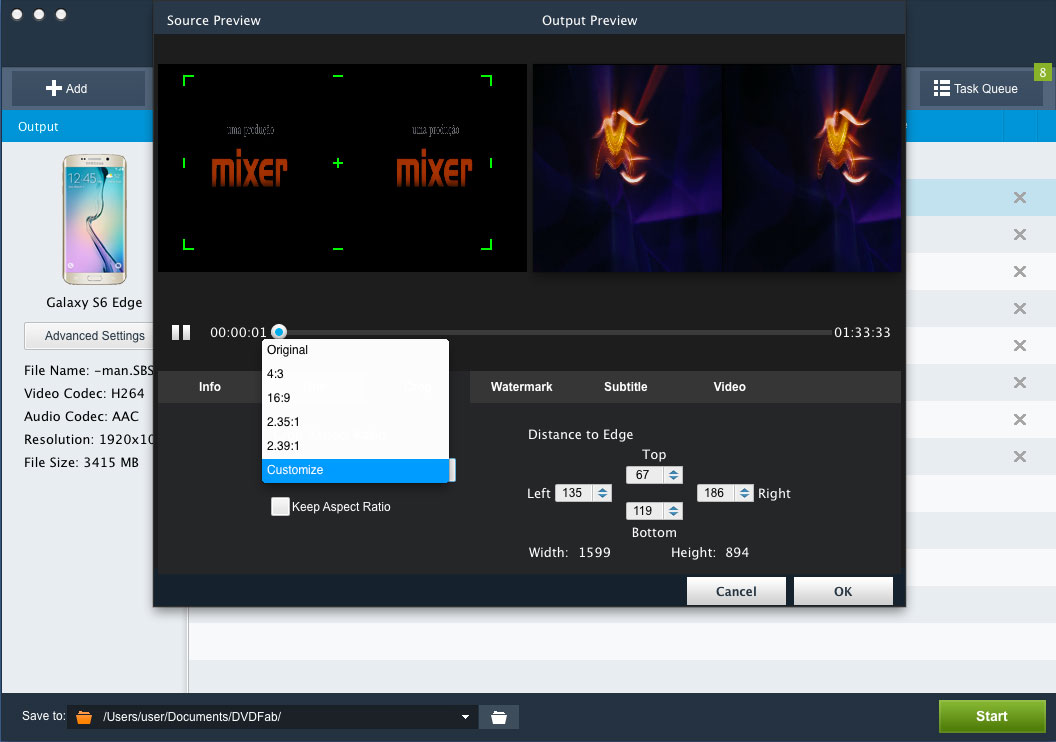The height and width of the screenshot is (742, 1056).
Task: Choose 2.35:1 in the aspect ratio list
Action: pyautogui.click(x=355, y=422)
